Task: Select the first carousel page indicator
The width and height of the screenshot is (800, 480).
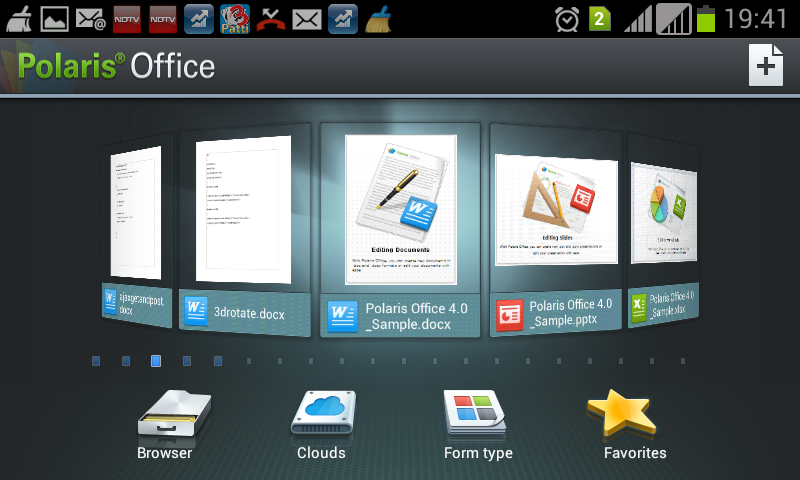Action: pos(95,361)
